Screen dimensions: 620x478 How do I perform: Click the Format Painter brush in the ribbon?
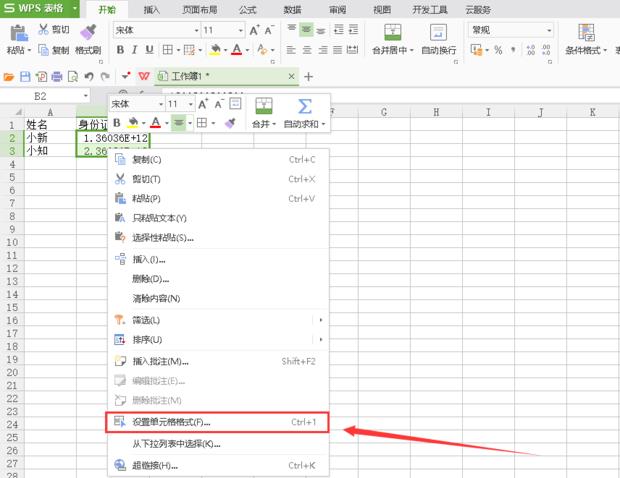pyautogui.click(x=87, y=33)
